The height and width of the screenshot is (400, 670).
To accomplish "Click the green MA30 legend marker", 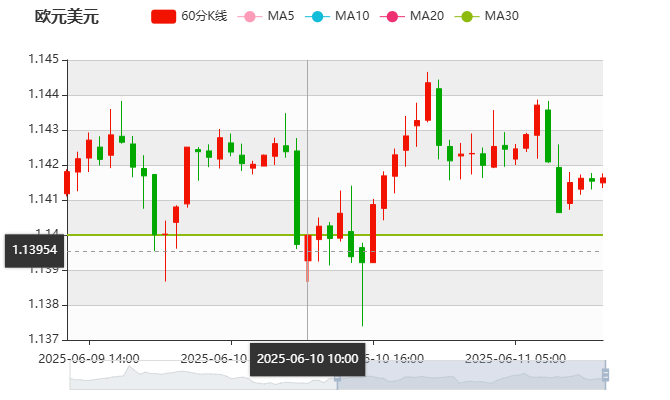I will point(467,17).
